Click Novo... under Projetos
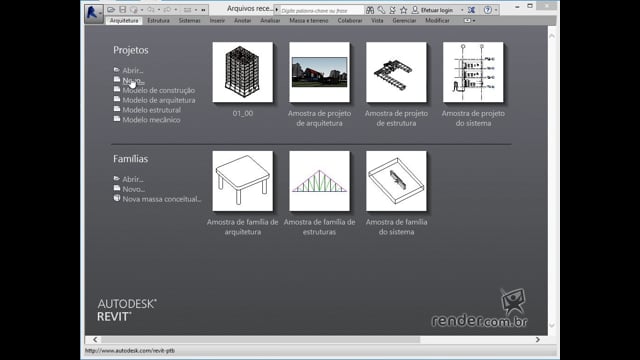The image size is (640, 360). [133, 80]
